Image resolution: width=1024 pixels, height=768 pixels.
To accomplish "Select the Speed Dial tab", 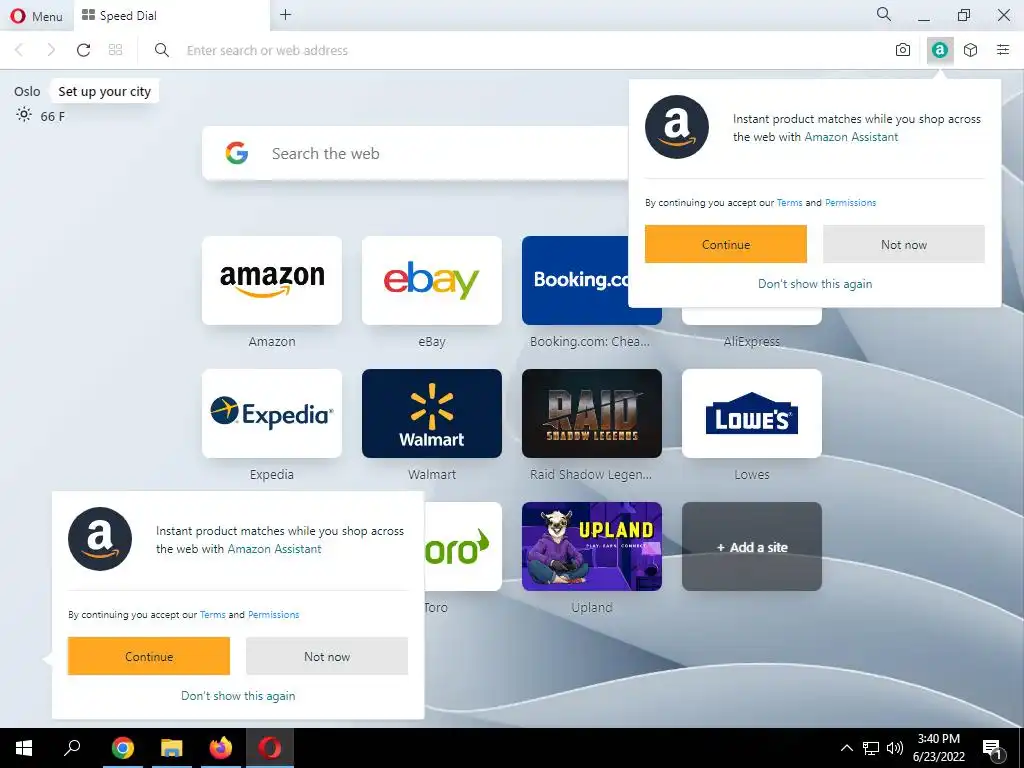I will pyautogui.click(x=172, y=16).
